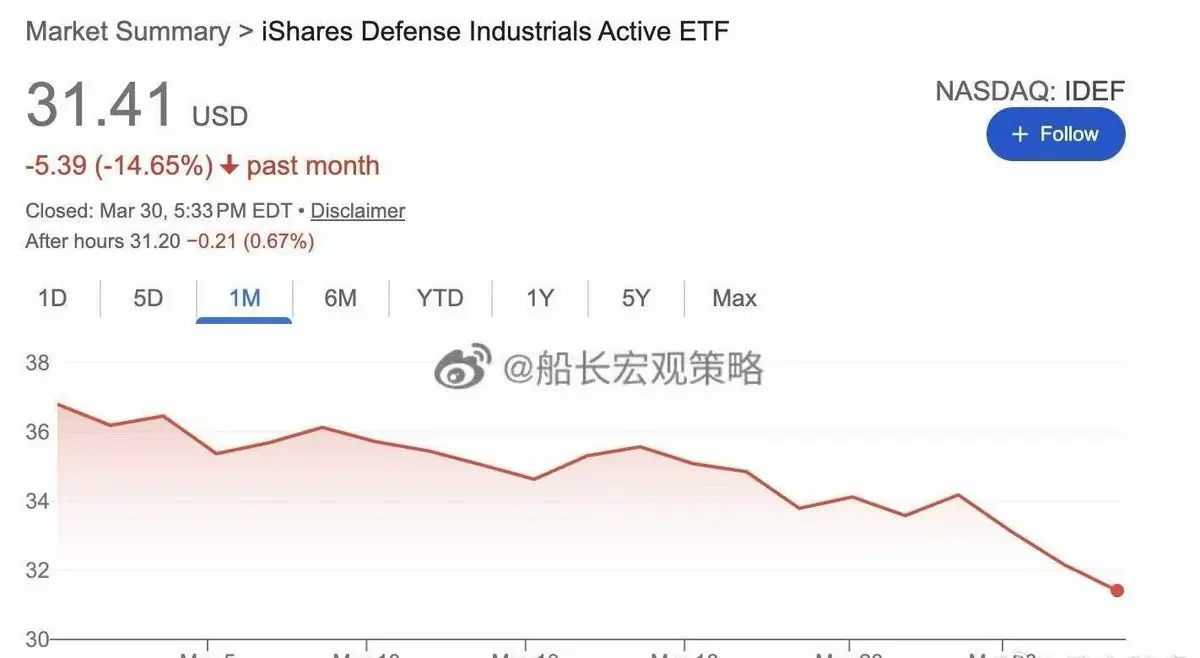Viewport: 1200px width, 658px height.
Task: Click the red endpoint dot on chart
Action: (x=1117, y=590)
